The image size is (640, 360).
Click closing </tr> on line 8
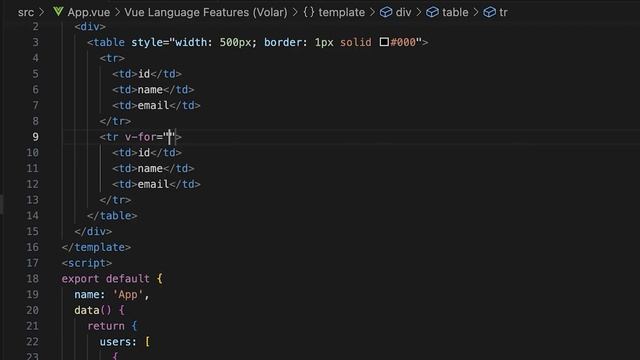coord(116,121)
